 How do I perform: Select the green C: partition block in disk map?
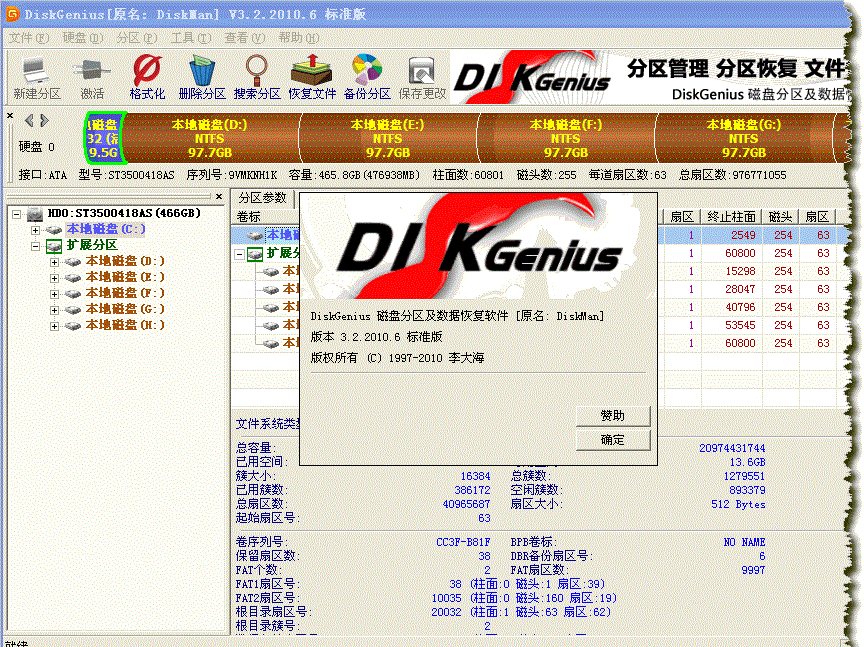tap(105, 138)
